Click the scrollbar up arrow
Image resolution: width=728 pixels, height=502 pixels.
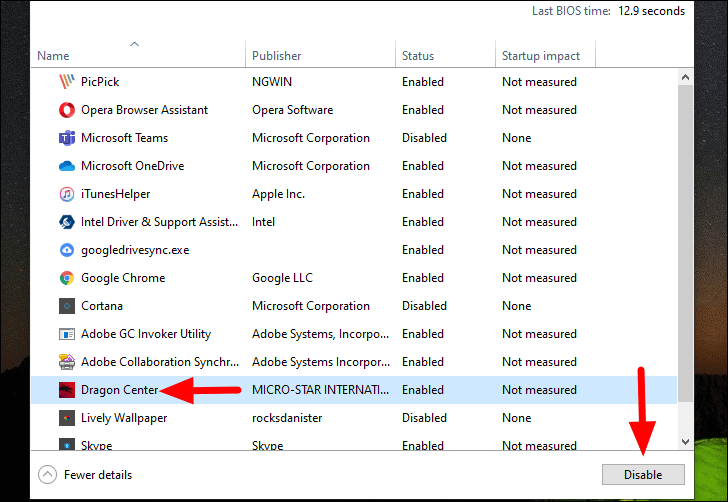pyautogui.click(x=685, y=78)
